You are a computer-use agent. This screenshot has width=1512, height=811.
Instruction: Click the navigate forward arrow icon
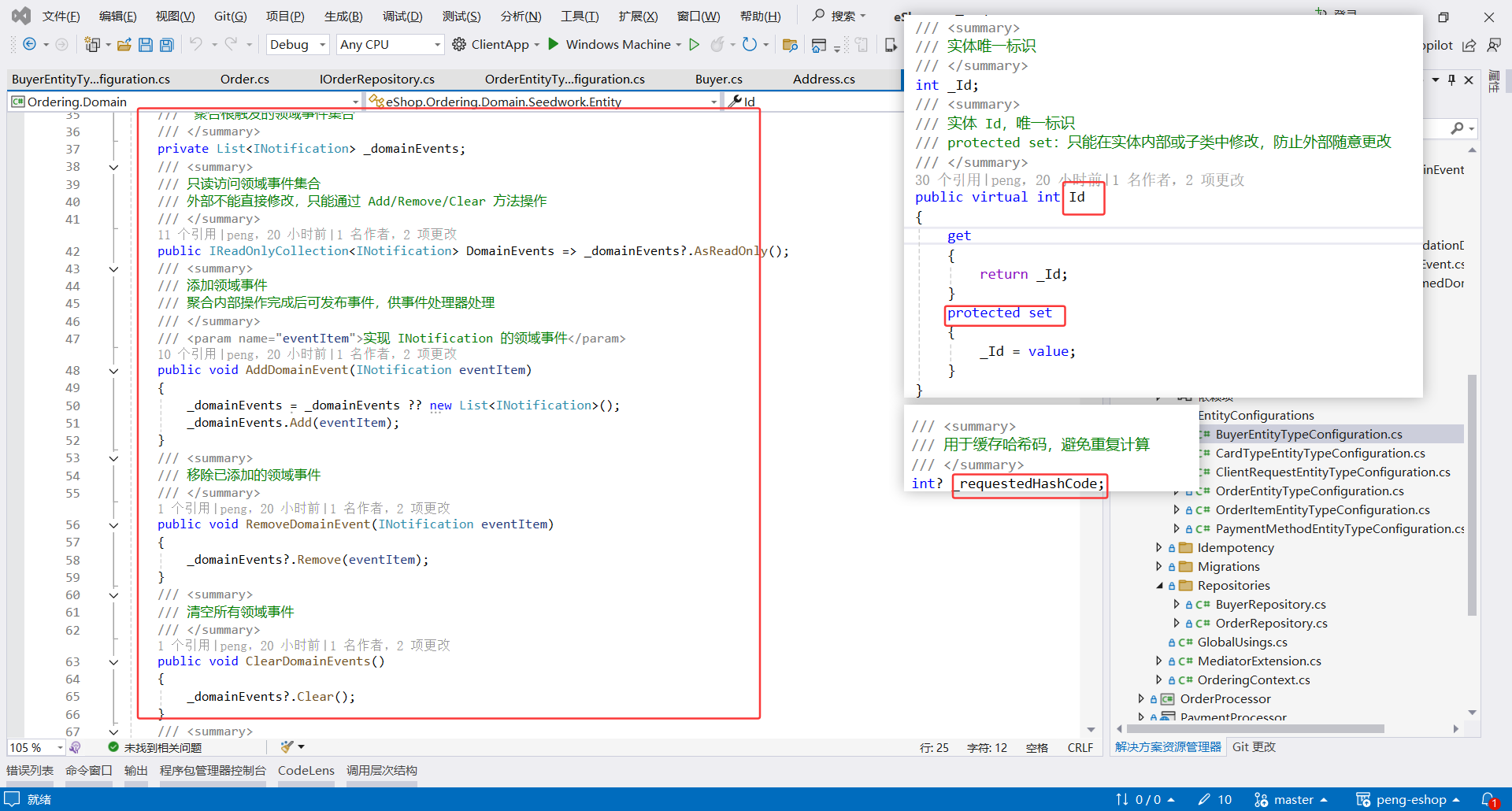[61, 44]
